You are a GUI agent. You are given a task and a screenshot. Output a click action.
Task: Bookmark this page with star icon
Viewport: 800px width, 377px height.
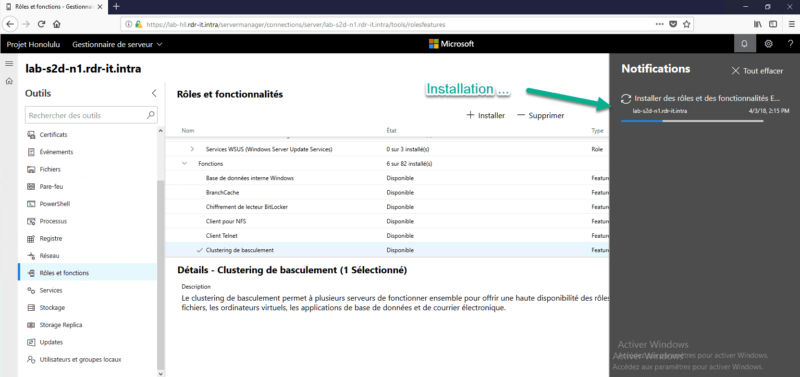pyautogui.click(x=686, y=24)
